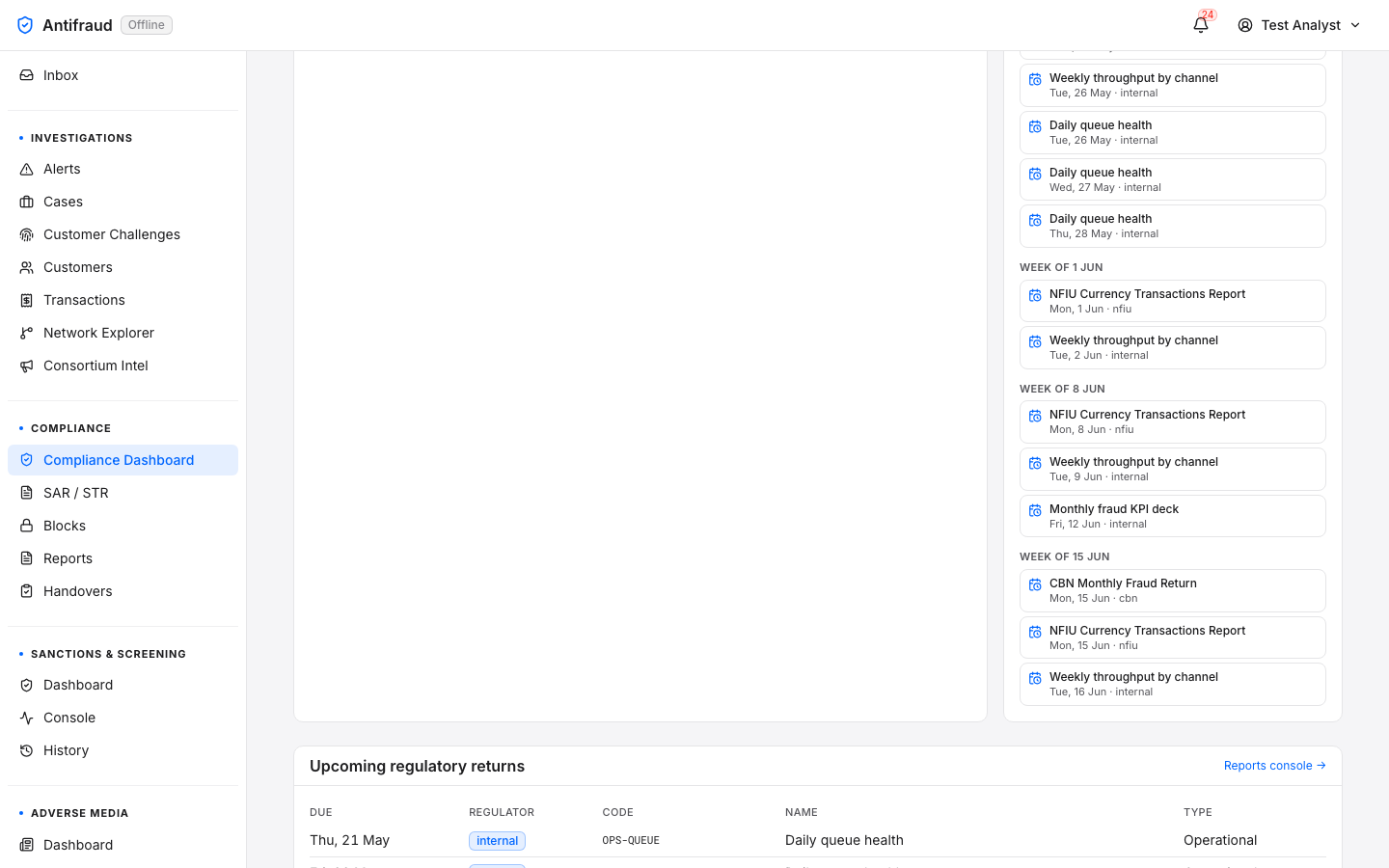Open Weekly throughput by channel for 9 Jun
The width and height of the screenshot is (1389, 868).
1173,469
